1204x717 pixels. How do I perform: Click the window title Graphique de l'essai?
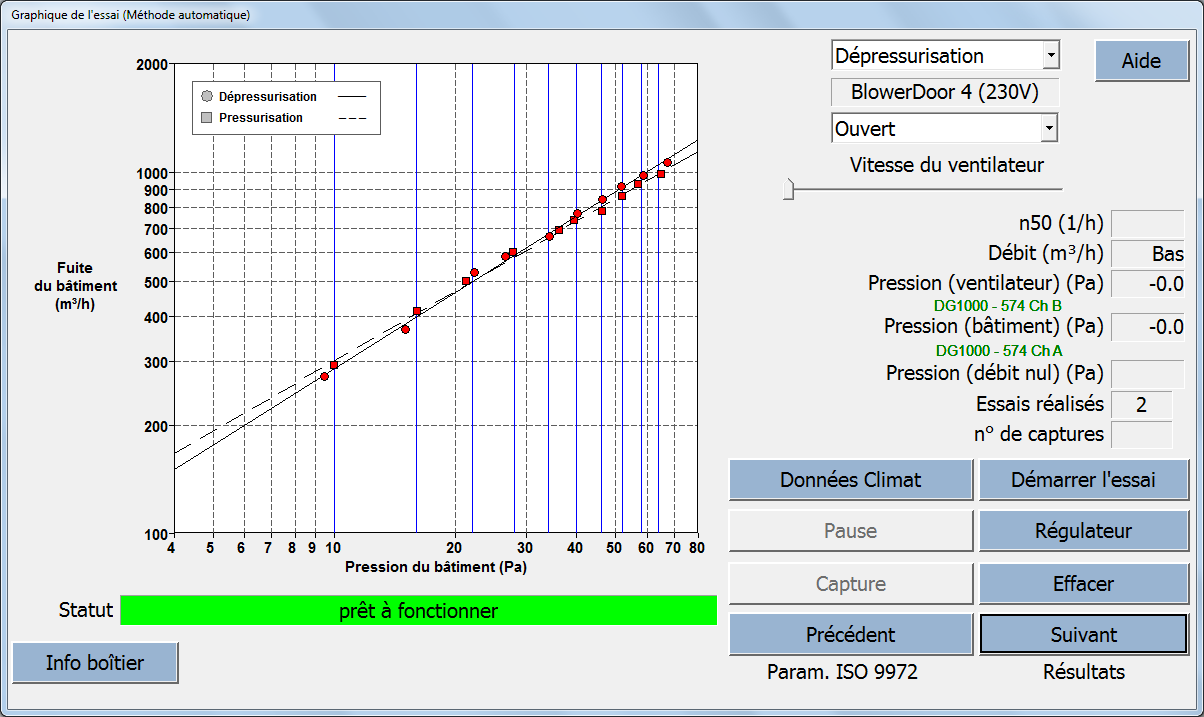click(130, 16)
